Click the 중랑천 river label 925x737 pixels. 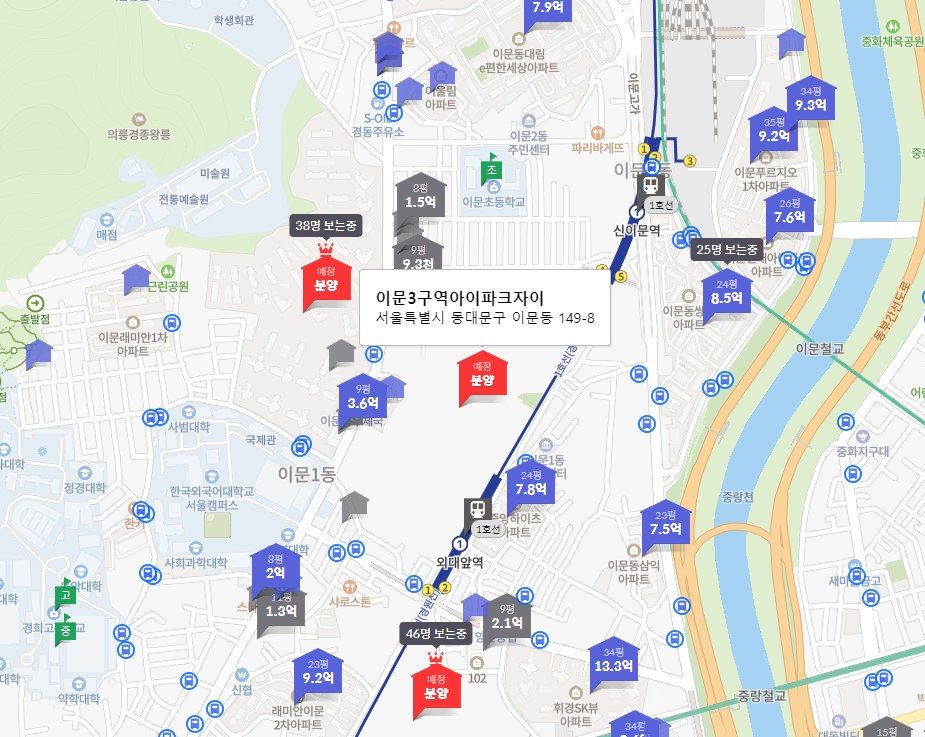pyautogui.click(x=737, y=497)
